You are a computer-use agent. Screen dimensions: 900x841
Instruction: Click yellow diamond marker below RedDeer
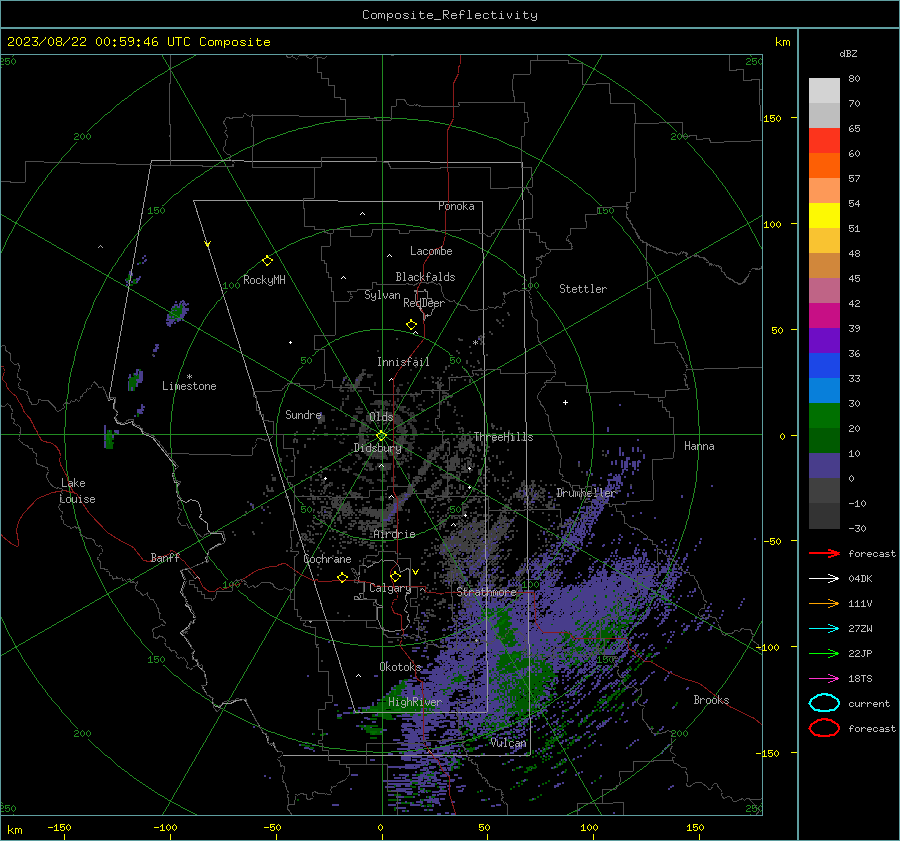tap(411, 325)
